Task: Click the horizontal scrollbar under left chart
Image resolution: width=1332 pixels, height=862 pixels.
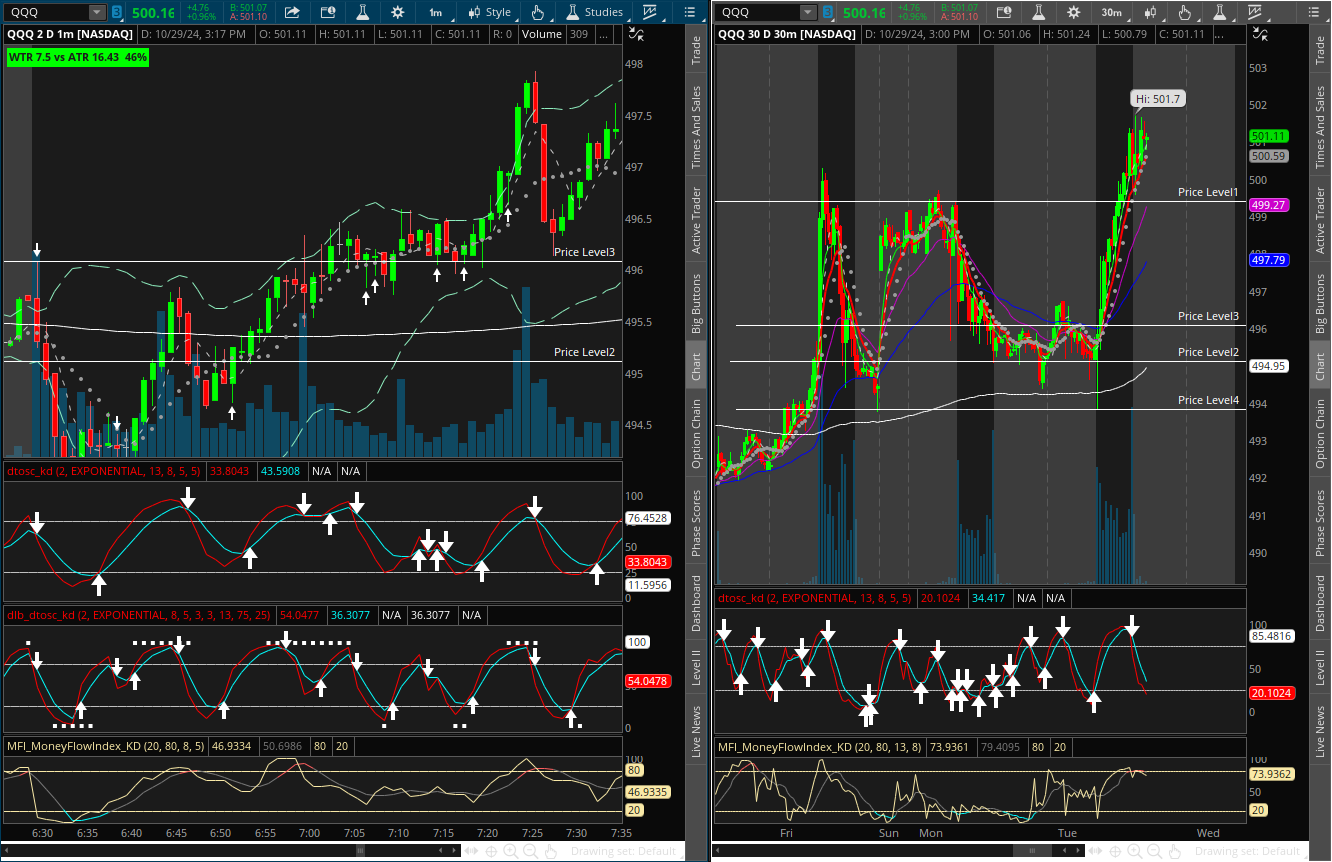Action: (x=360, y=849)
